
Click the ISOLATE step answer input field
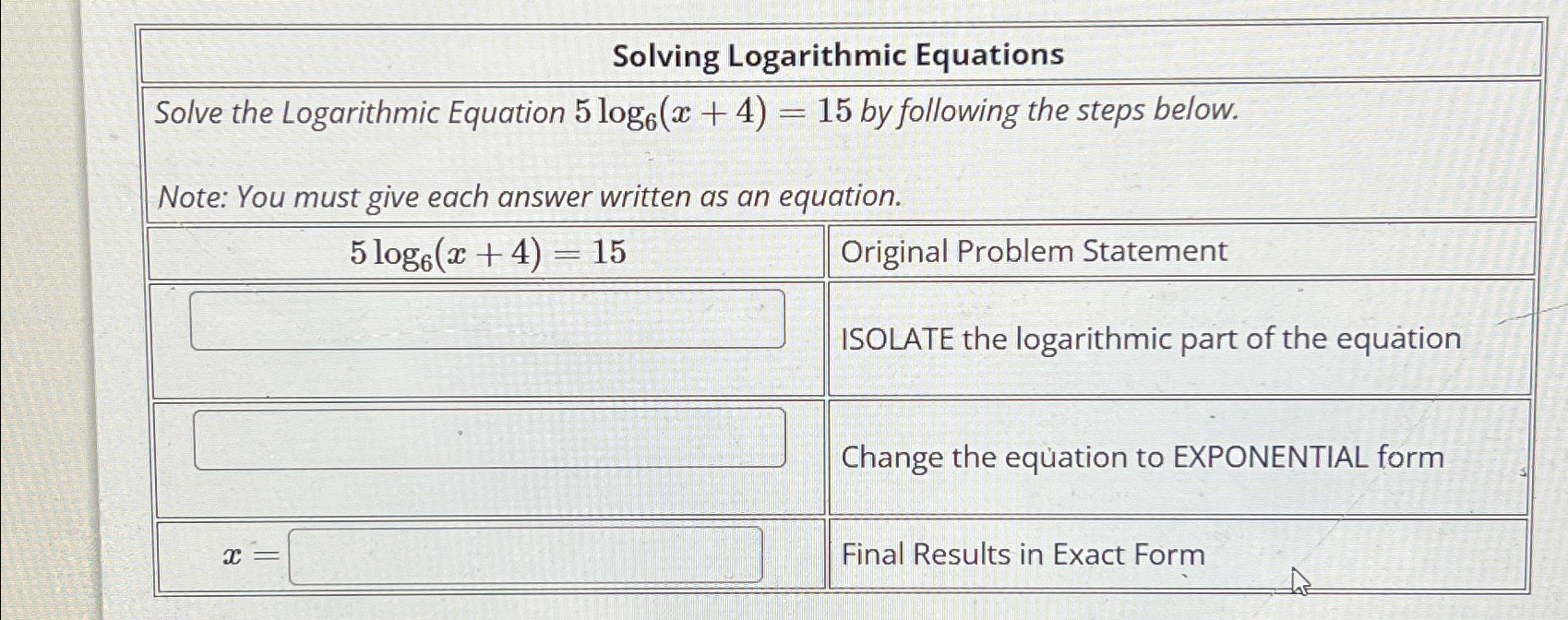[x=487, y=320]
